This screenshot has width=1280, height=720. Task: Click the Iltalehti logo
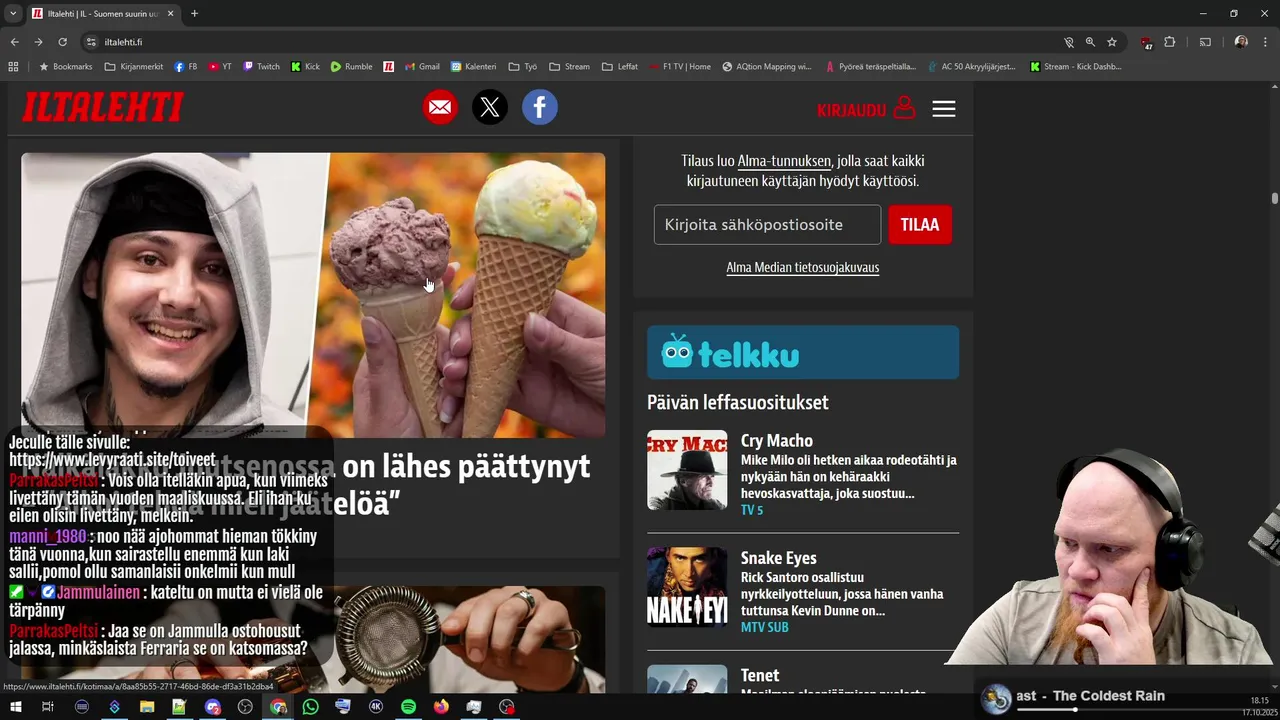pos(103,107)
